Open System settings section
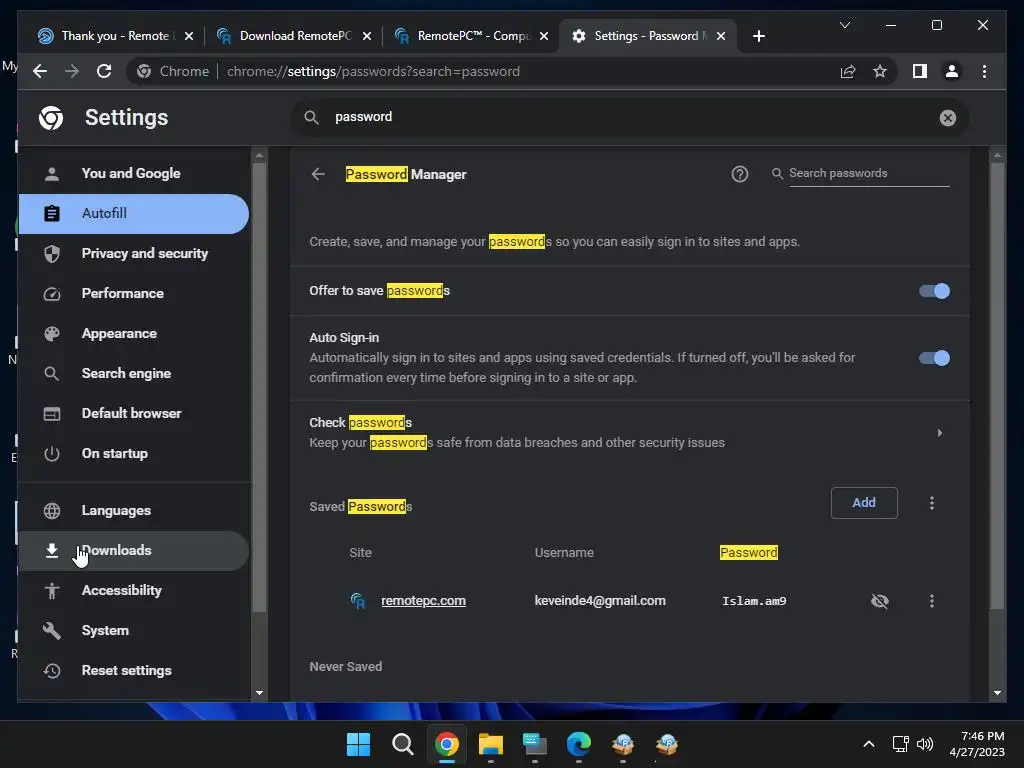 click(134, 631)
